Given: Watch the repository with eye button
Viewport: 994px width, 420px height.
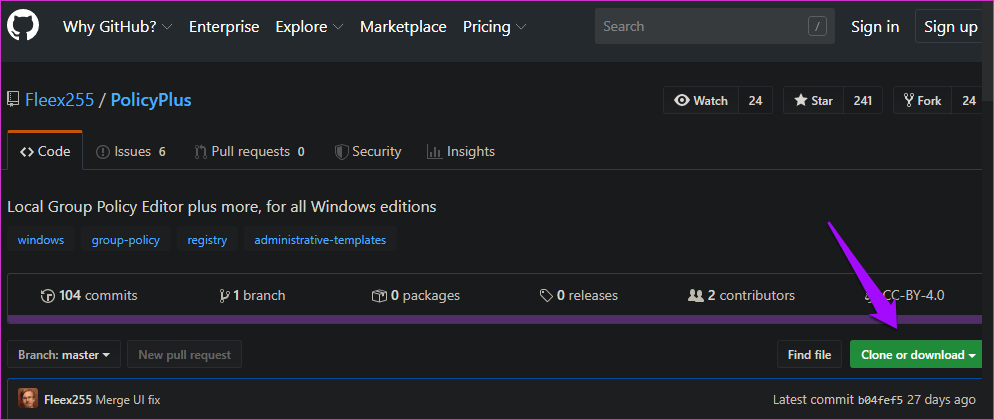Looking at the screenshot, I should (701, 101).
